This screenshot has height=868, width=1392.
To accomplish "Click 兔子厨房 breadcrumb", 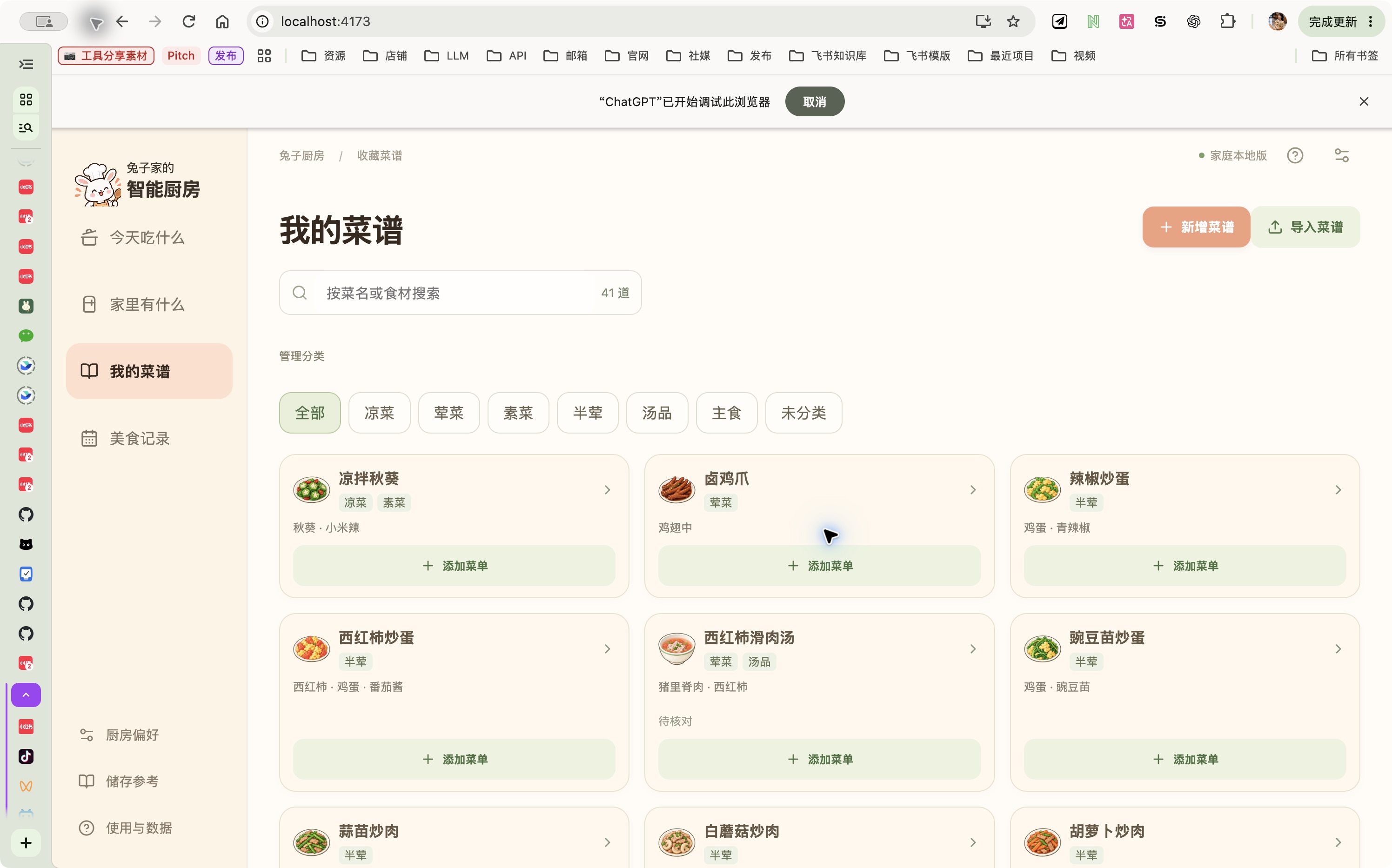I will [302, 155].
